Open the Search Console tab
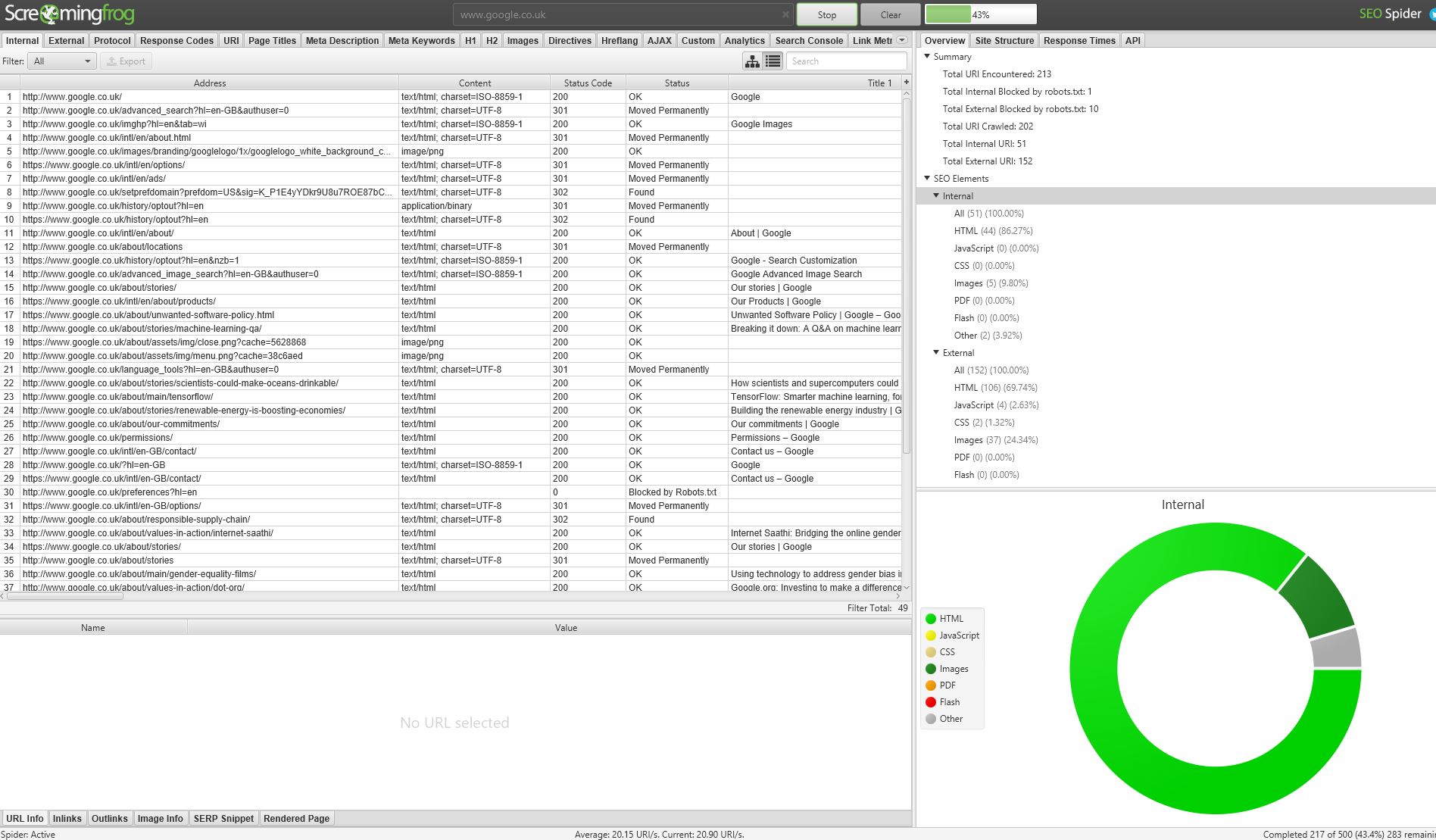1436x840 pixels. (x=809, y=41)
